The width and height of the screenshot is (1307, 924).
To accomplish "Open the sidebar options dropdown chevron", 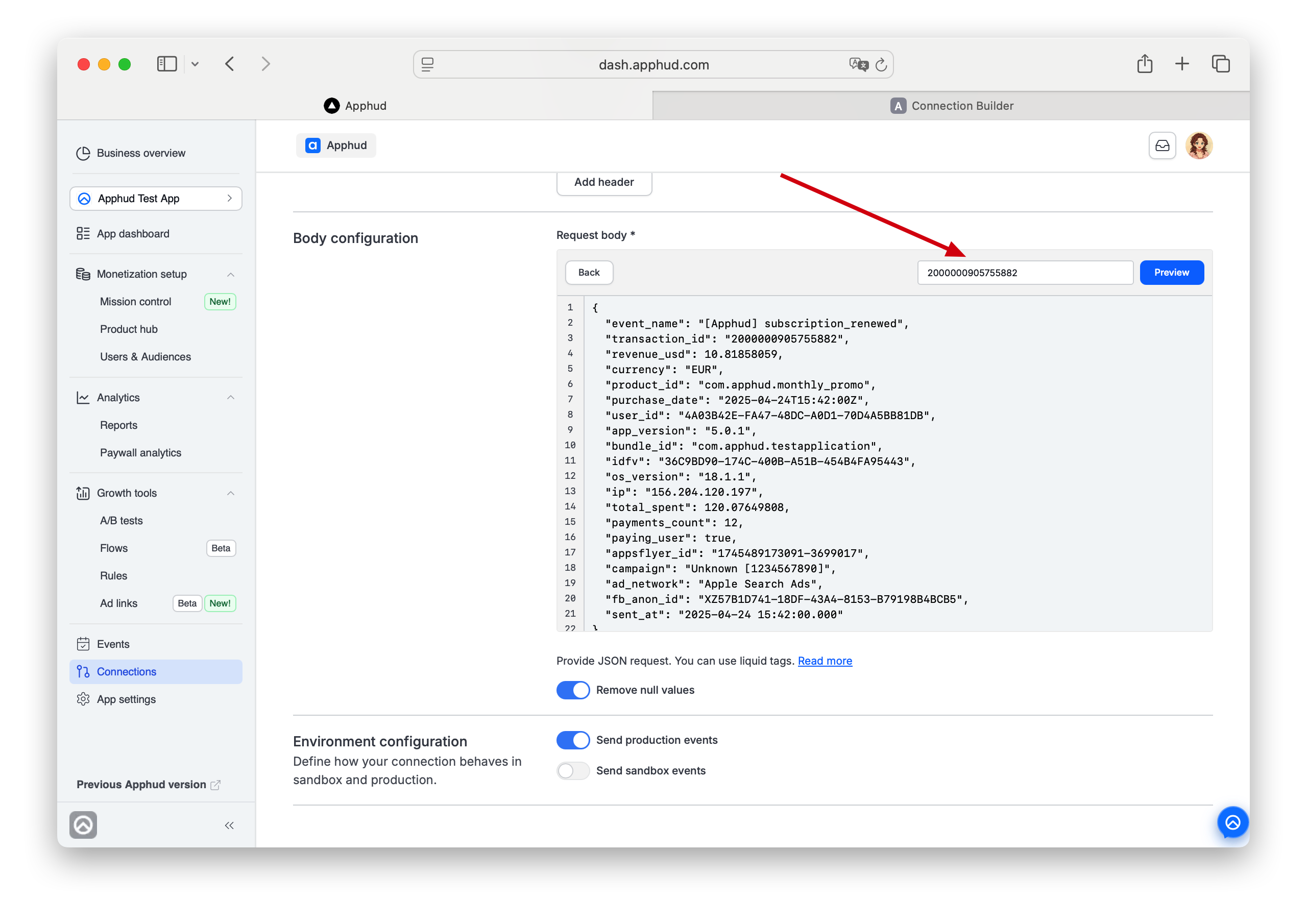I will click(x=195, y=64).
